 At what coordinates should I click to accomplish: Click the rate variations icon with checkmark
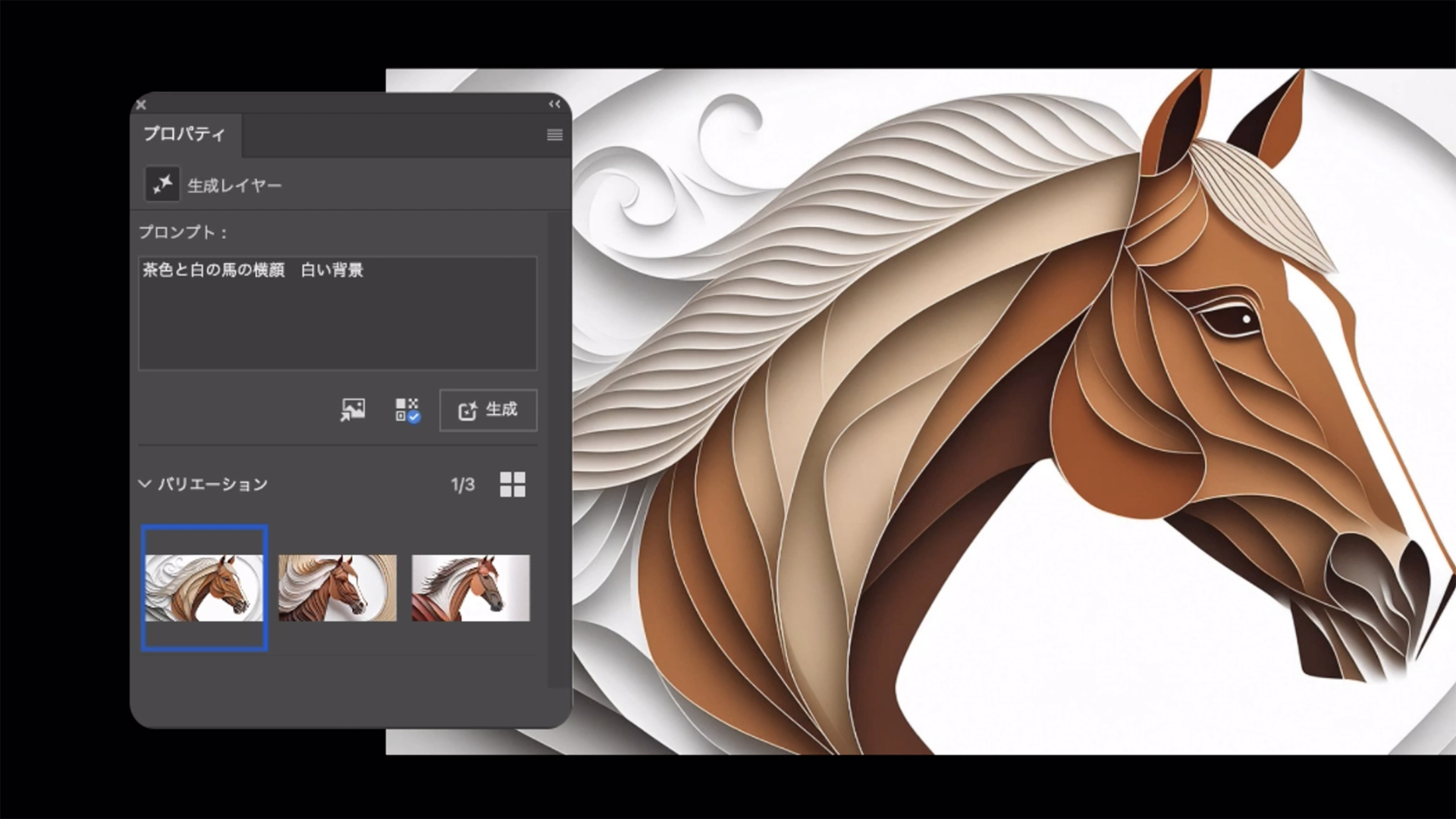pos(407,410)
